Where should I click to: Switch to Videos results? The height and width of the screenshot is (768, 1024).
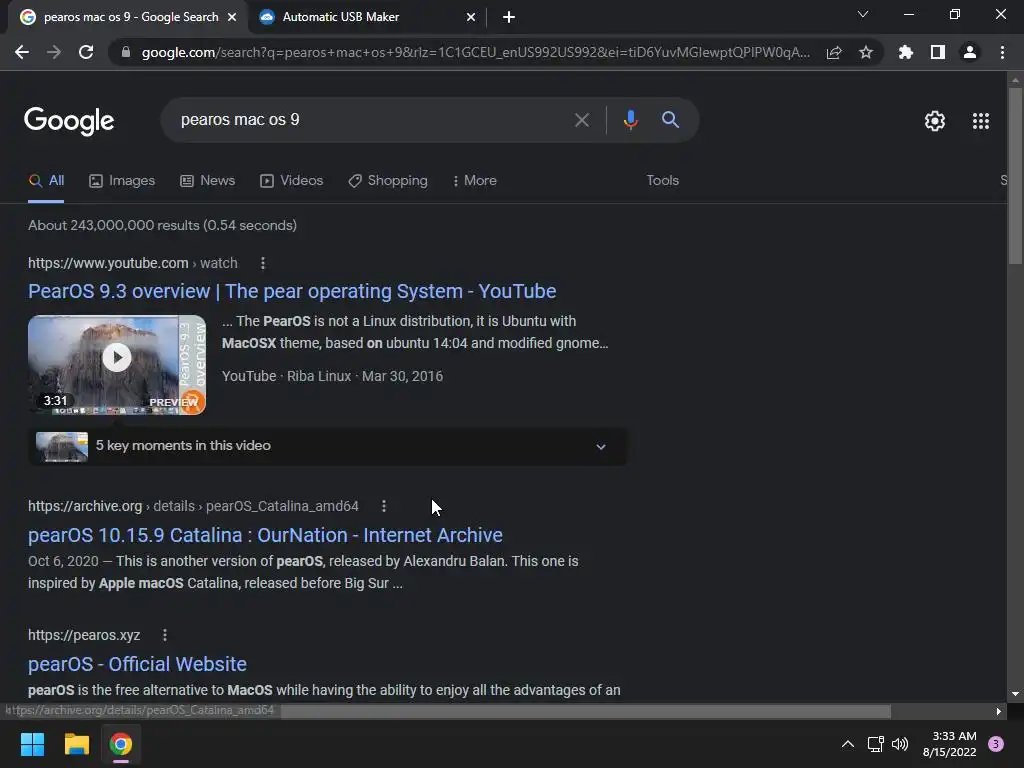(291, 181)
